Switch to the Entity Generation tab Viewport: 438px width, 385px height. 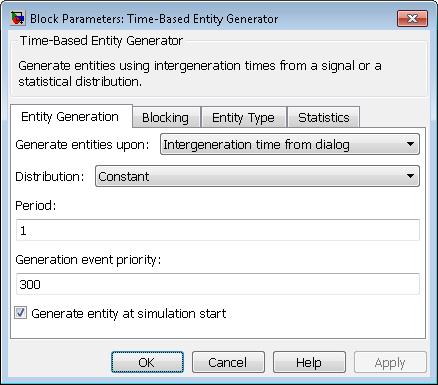[71, 117]
